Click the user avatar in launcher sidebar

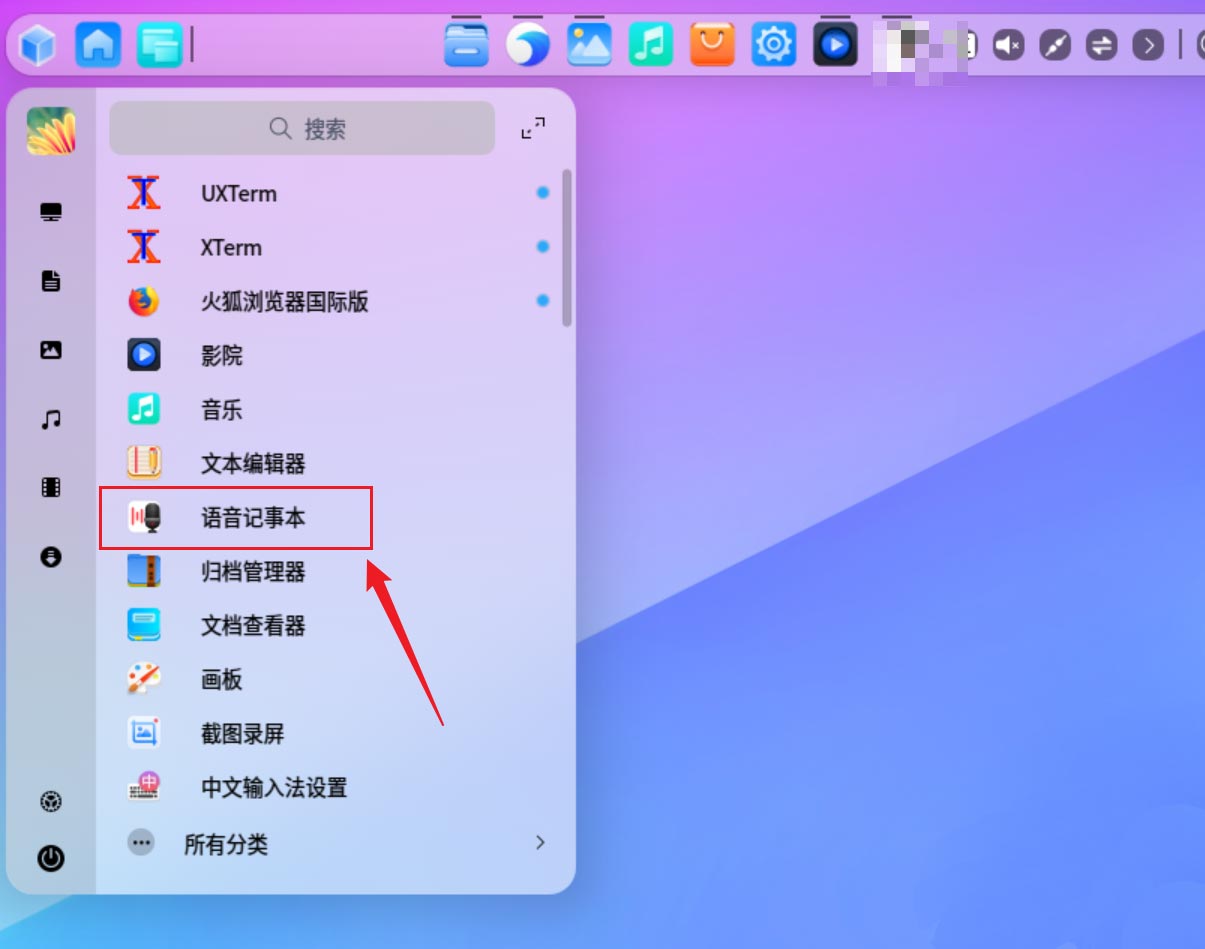[51, 131]
